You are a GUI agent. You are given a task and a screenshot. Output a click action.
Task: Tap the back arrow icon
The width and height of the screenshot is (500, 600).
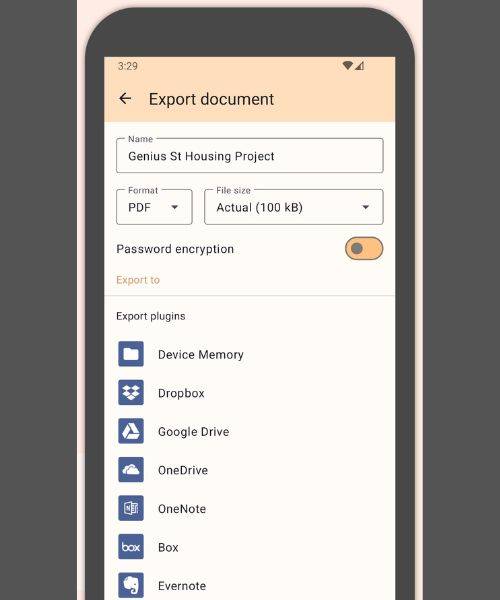point(125,99)
